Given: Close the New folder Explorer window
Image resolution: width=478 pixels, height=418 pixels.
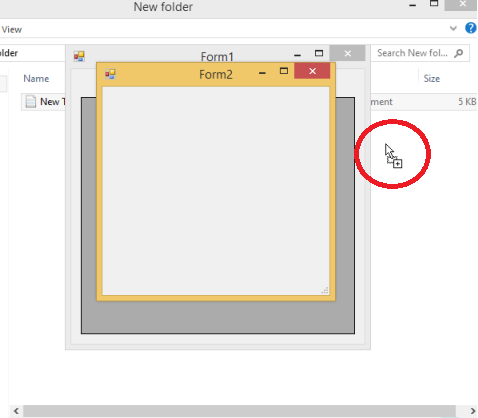Looking at the screenshot, I should click(x=462, y=4).
